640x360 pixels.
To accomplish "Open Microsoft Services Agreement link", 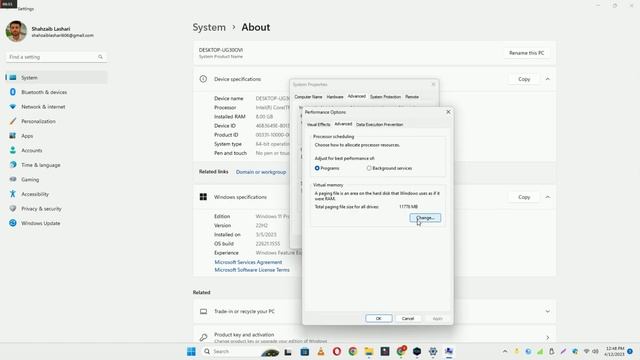I will (248, 262).
